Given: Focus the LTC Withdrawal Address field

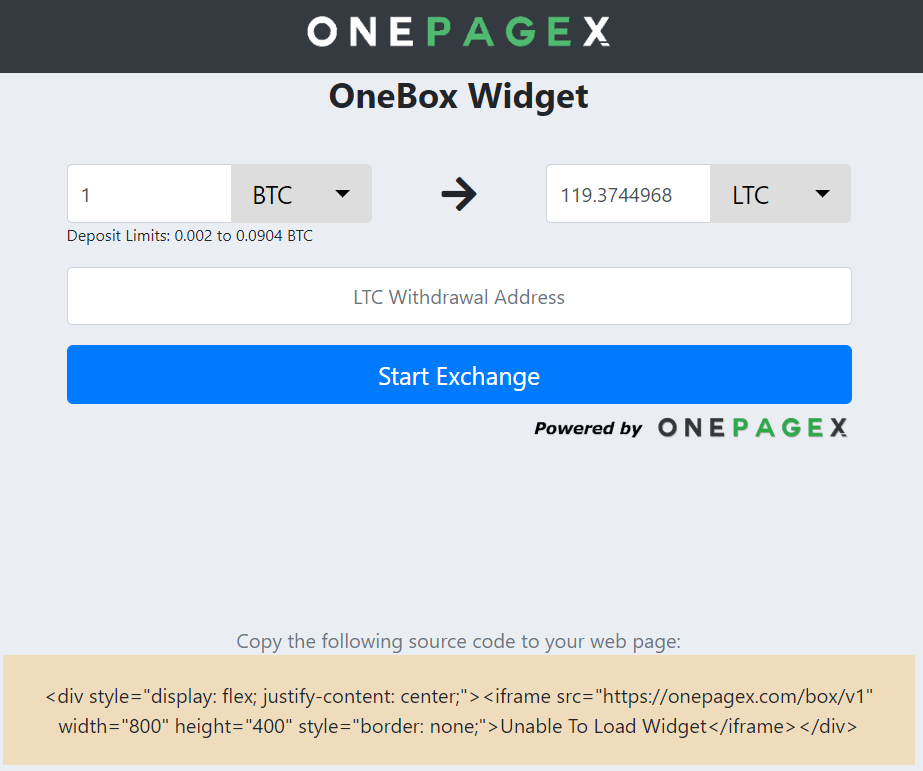Looking at the screenshot, I should (459, 296).
